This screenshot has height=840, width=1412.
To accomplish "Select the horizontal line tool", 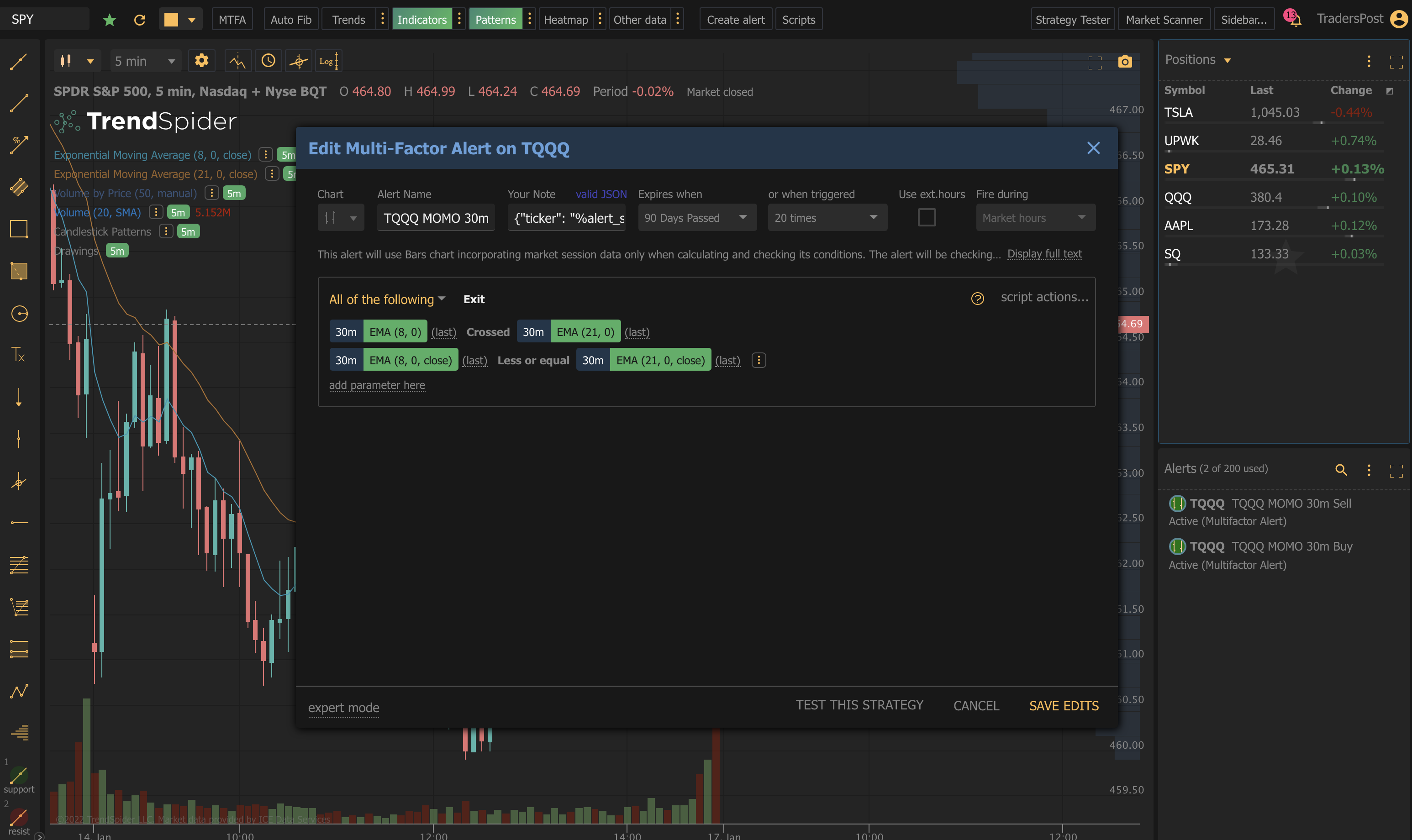I will (19, 522).
